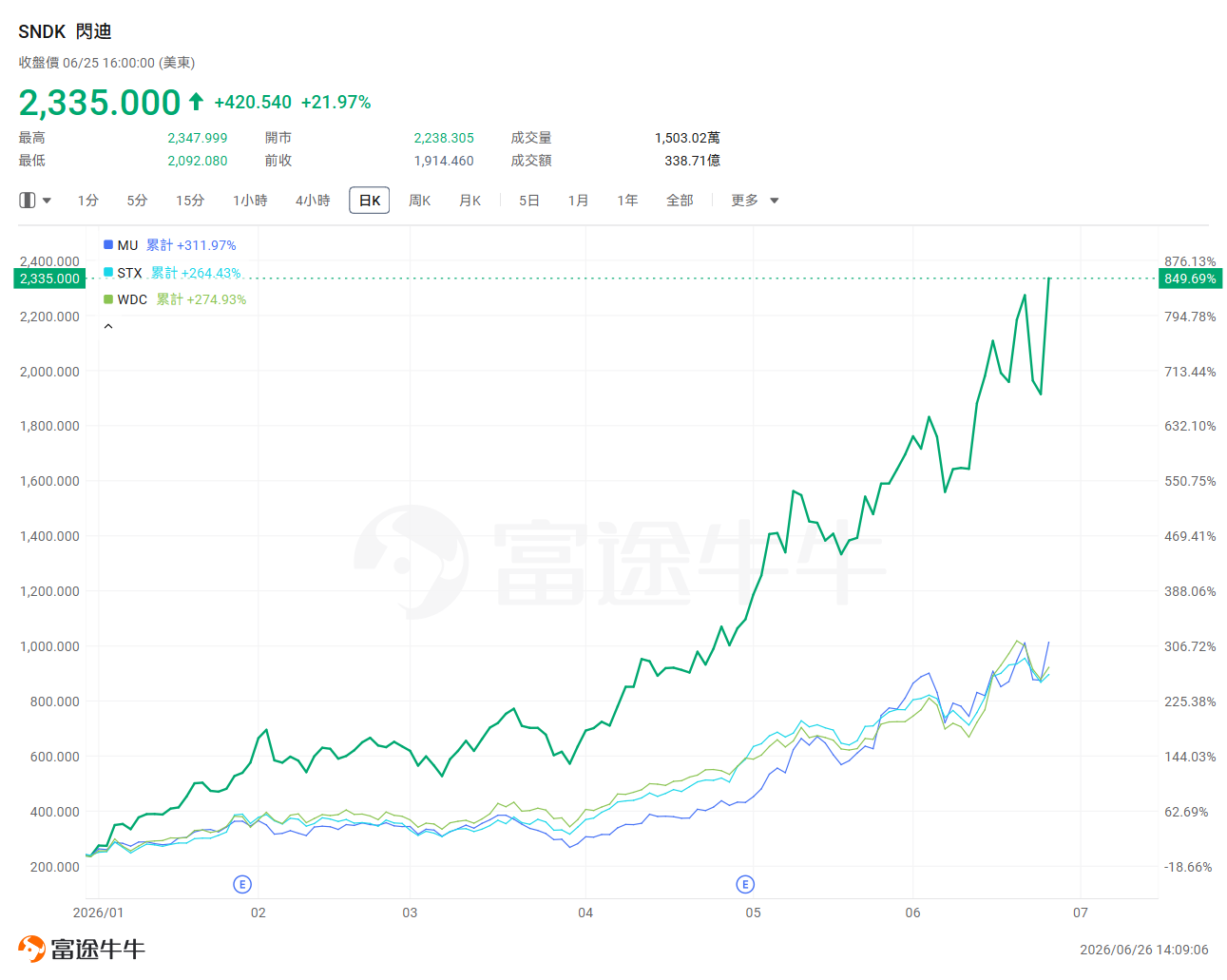The image size is (1227, 980).
Task: Click the 最高 value 2,347.999
Action: (x=198, y=138)
